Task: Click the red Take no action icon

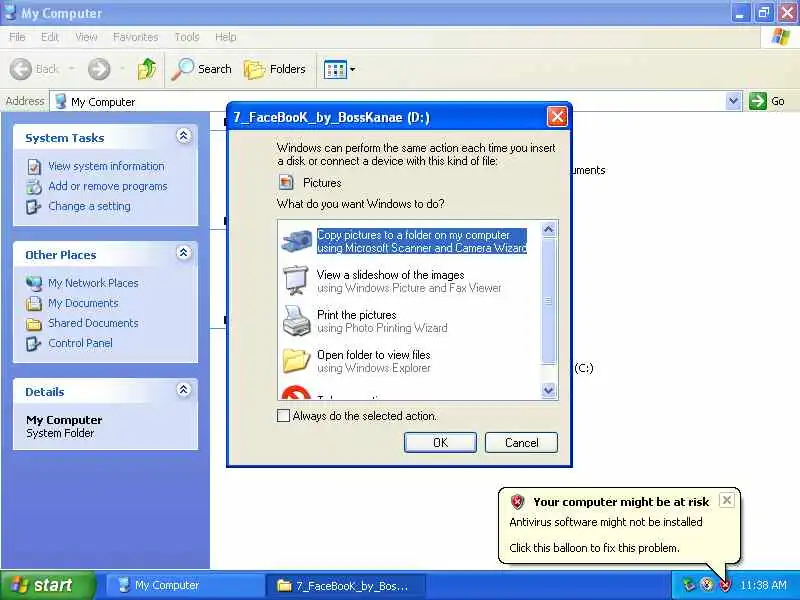Action: [x=296, y=392]
